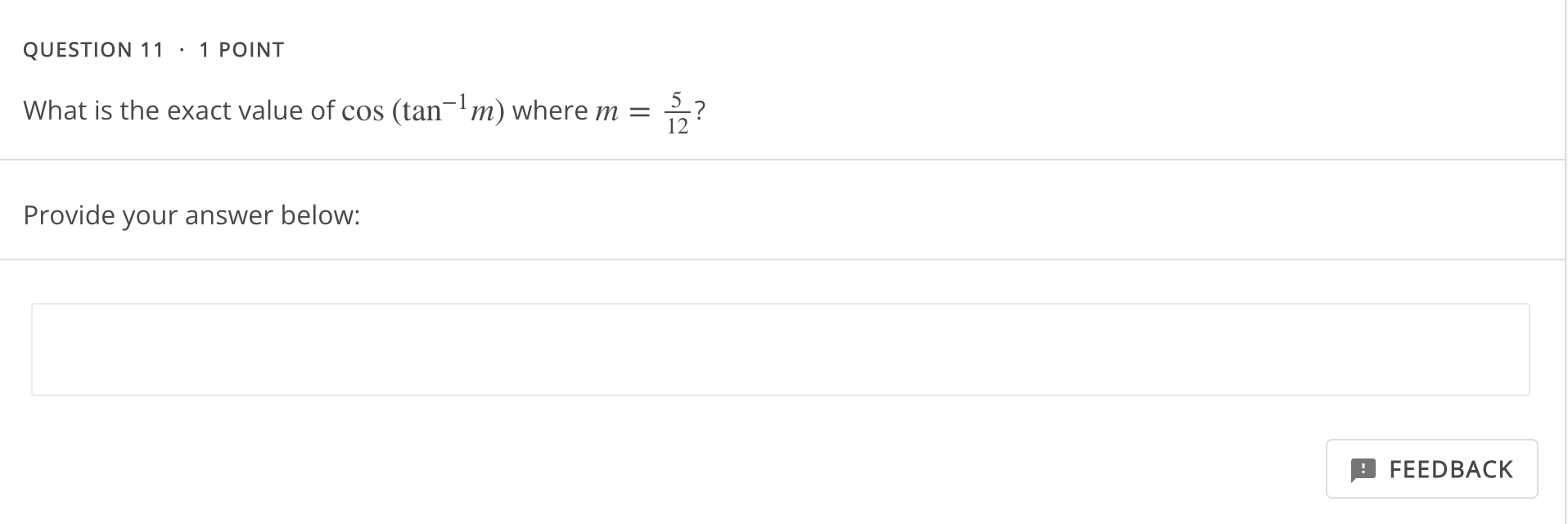Select the QUESTION 11 heading text
This screenshot has height=524, width=1568.
(92, 49)
